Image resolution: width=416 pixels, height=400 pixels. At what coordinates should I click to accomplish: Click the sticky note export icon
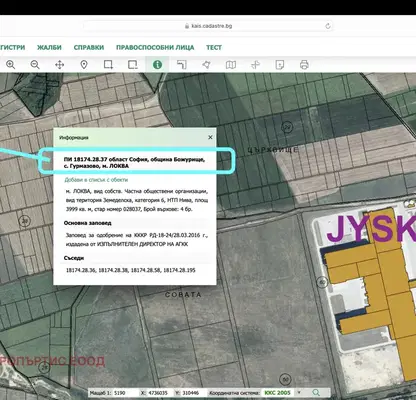[280, 65]
